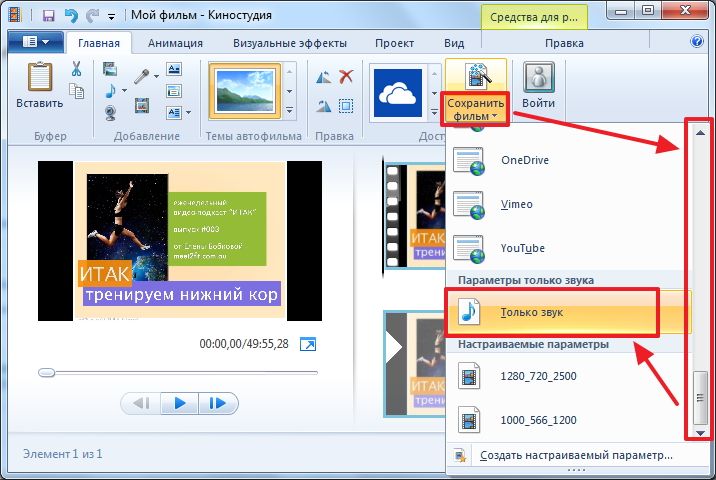Switch to the Визуальные эффекты tab
This screenshot has height=480, width=716.
point(290,43)
